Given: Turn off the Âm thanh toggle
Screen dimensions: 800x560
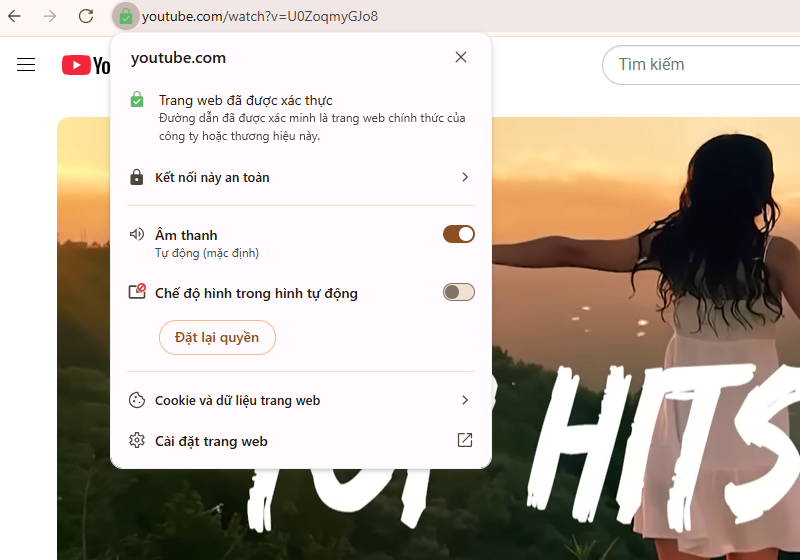Looking at the screenshot, I should (458, 234).
